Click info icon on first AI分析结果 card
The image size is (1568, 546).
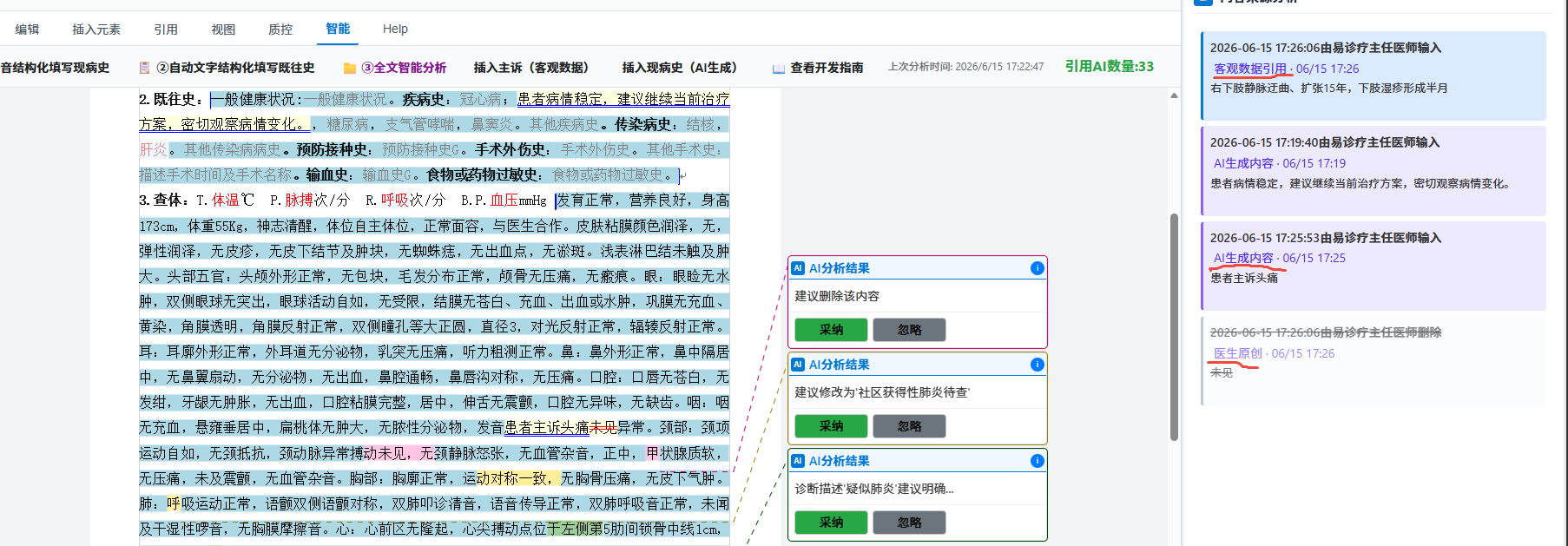tap(1037, 268)
